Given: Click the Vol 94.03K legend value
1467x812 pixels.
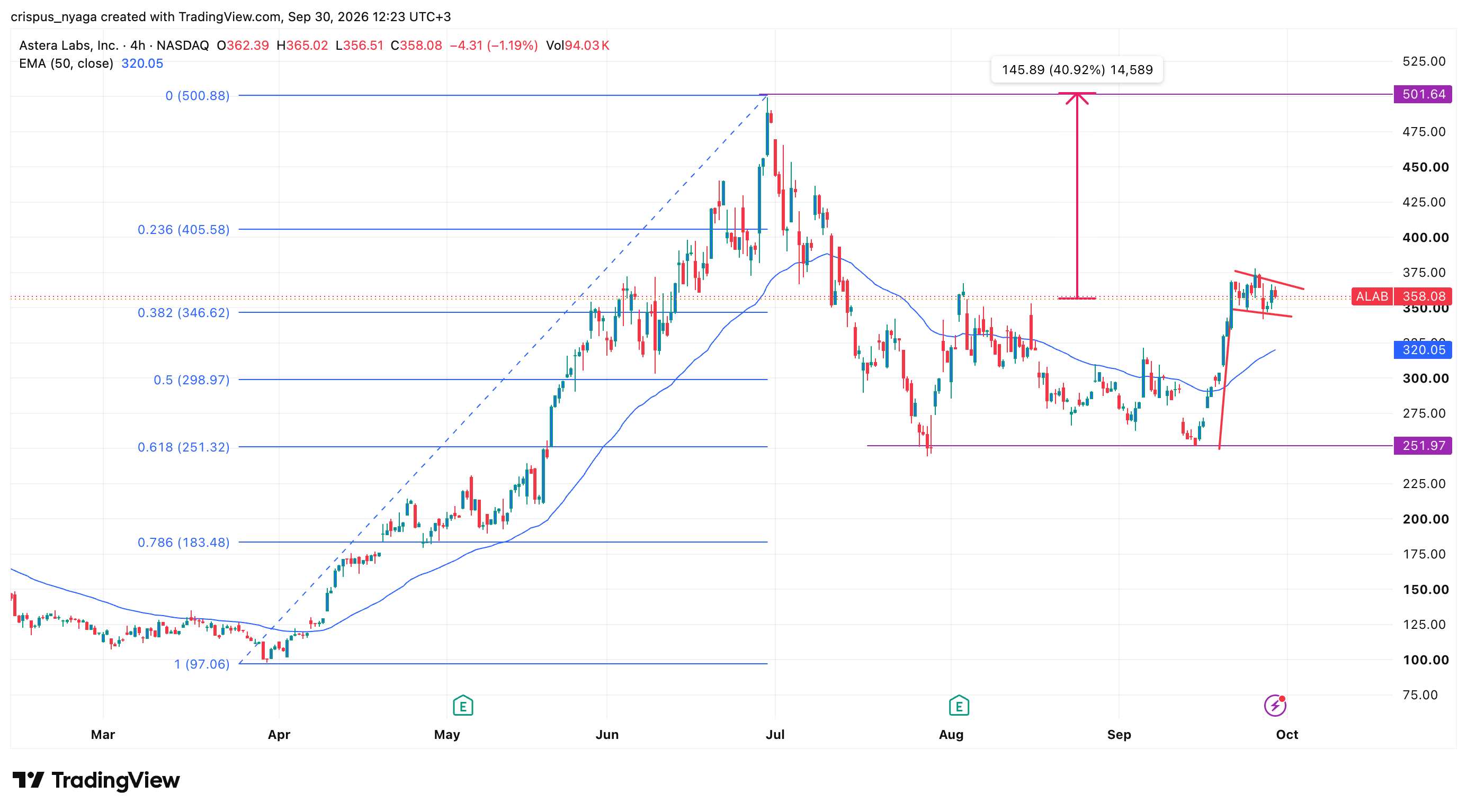Looking at the screenshot, I should click(x=577, y=46).
